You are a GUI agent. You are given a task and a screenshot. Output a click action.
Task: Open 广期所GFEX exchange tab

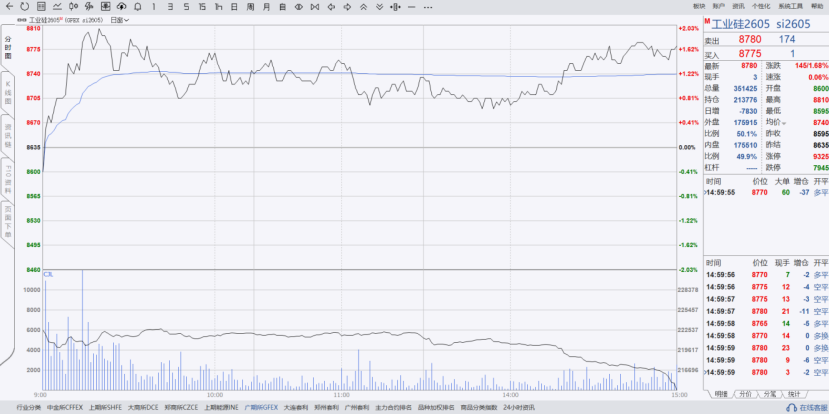[x=261, y=408]
